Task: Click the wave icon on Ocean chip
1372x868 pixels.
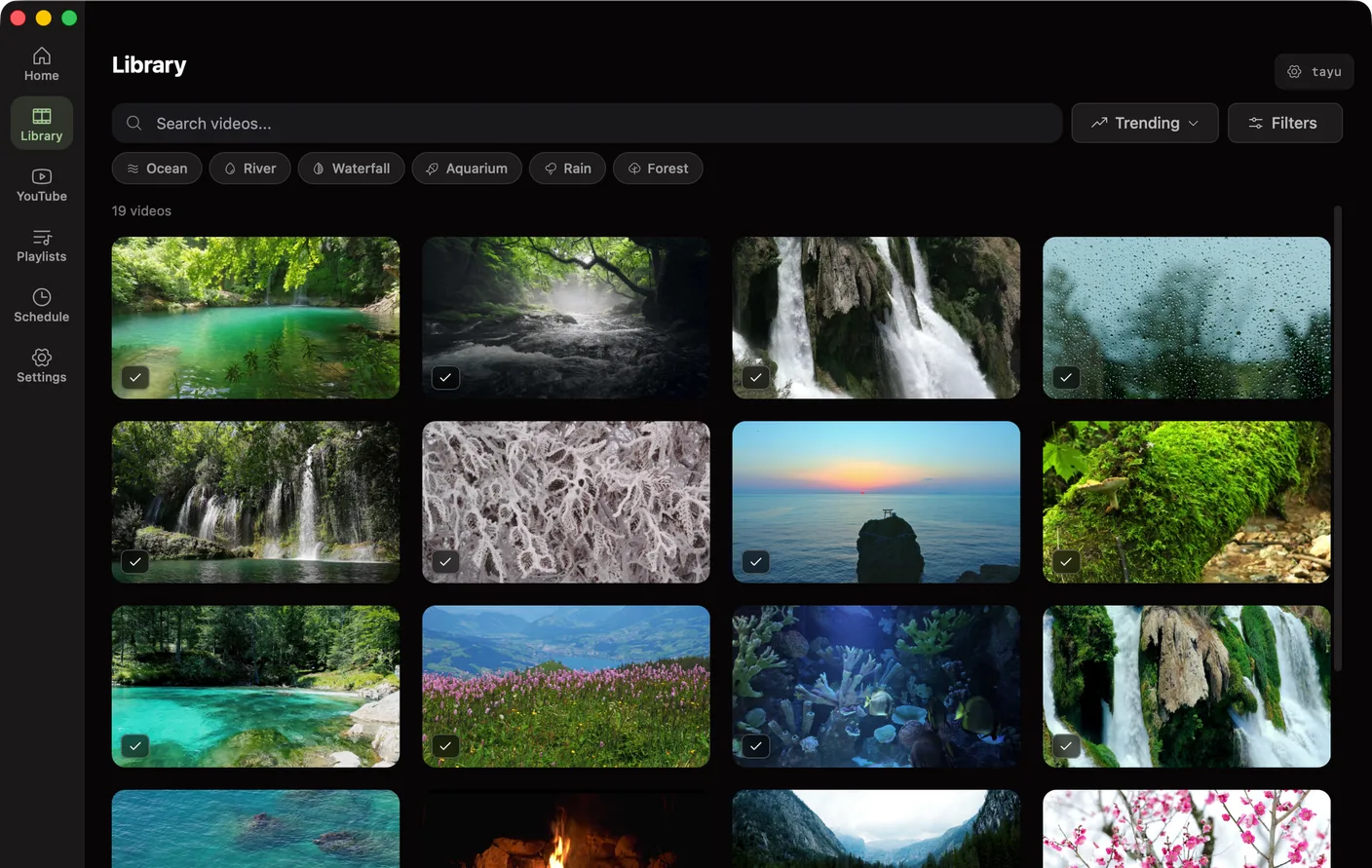Action: coord(133,169)
